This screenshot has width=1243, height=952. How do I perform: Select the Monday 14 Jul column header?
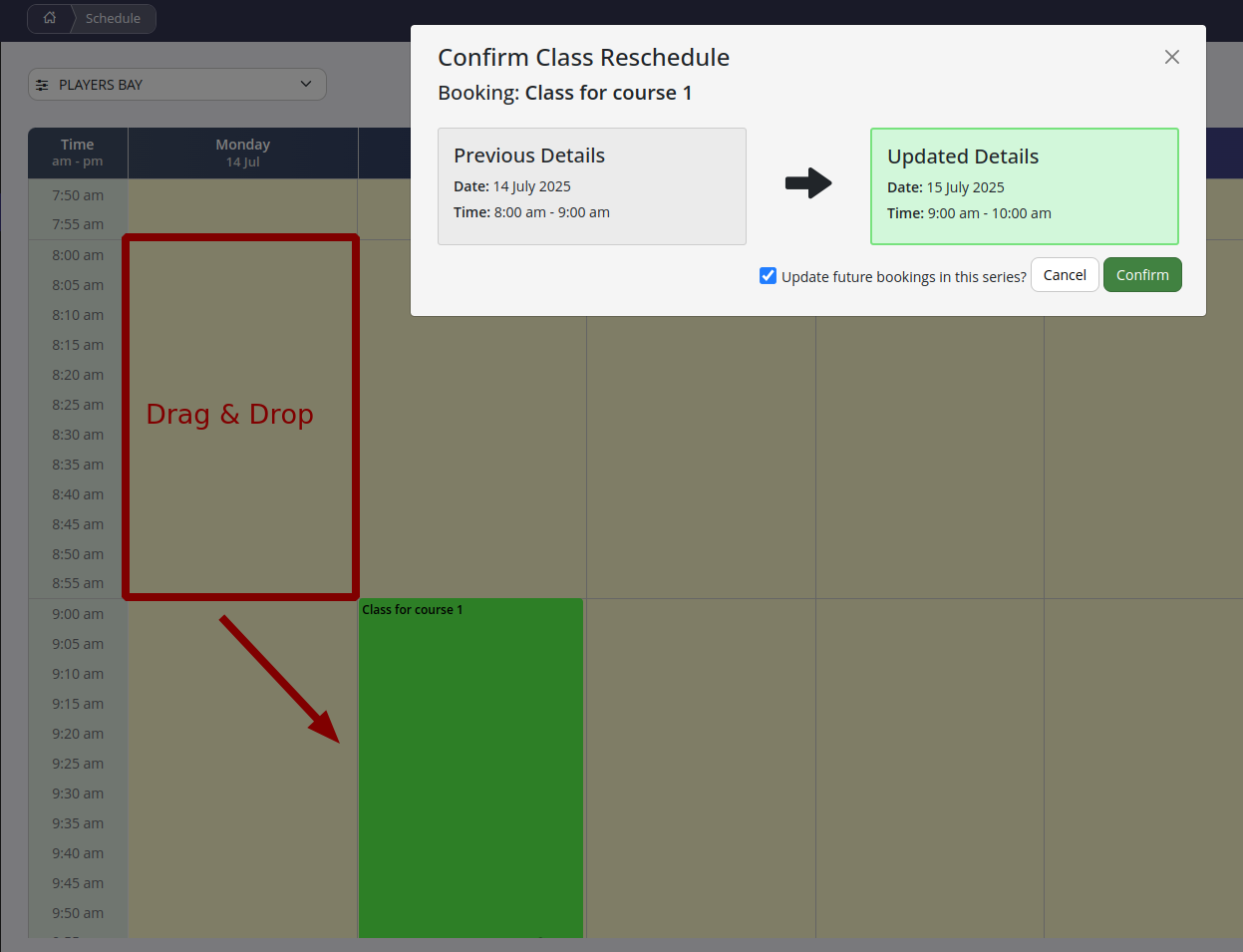point(242,153)
